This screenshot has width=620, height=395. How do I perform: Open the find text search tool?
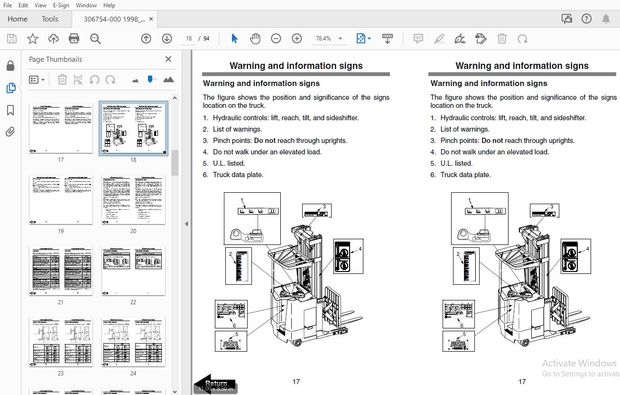(95, 39)
